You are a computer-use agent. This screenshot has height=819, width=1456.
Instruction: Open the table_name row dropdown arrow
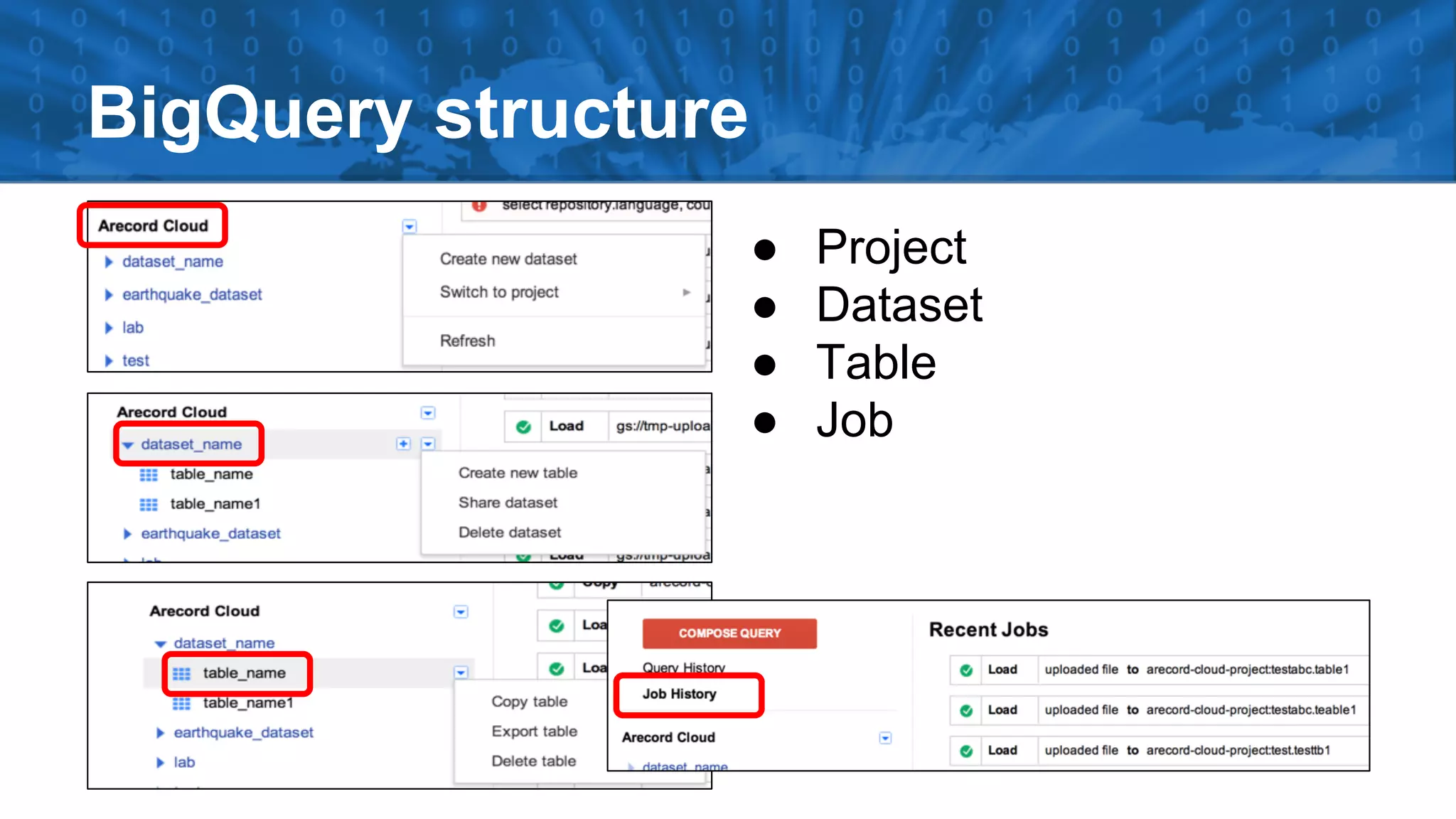coord(461,673)
